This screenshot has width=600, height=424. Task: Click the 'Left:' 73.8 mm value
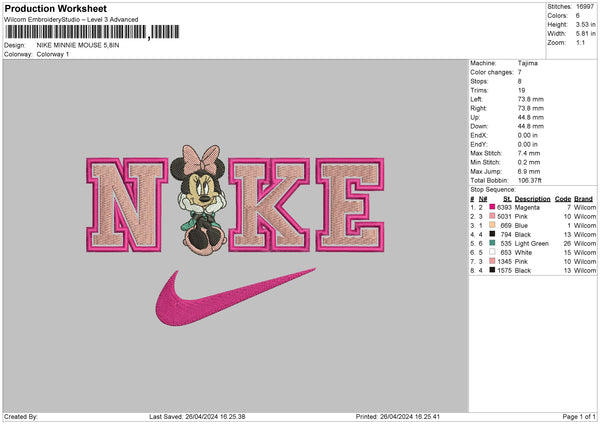531,99
